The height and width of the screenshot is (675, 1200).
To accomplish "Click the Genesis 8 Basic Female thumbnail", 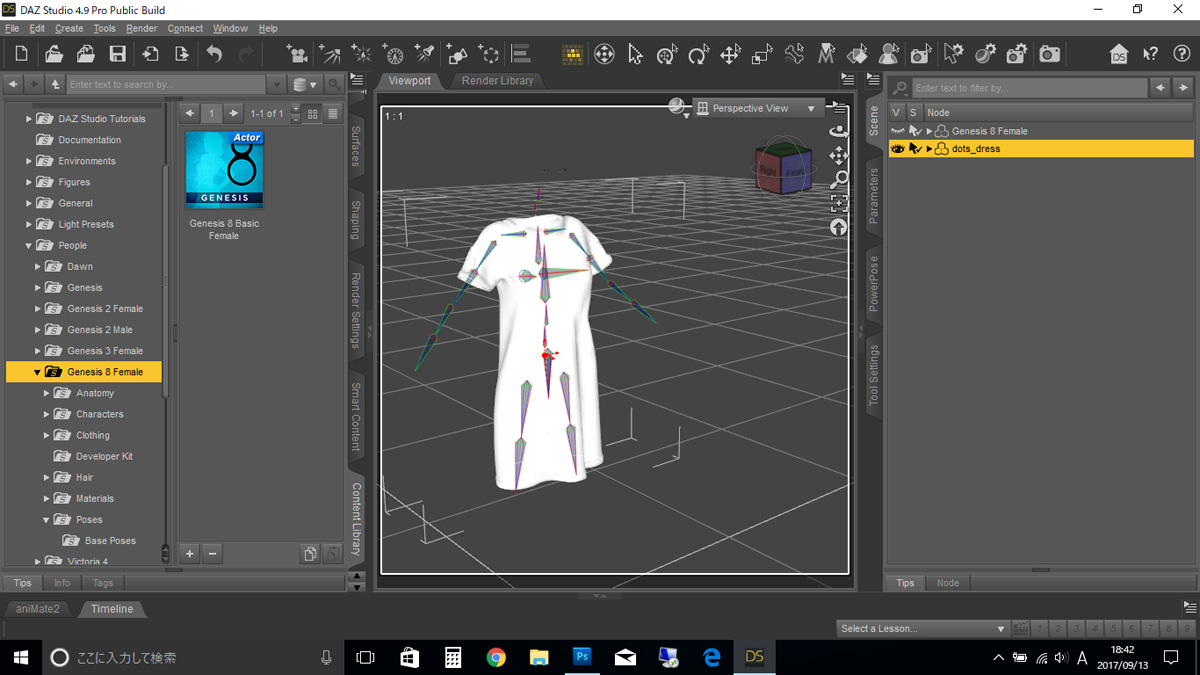I will pyautogui.click(x=224, y=169).
